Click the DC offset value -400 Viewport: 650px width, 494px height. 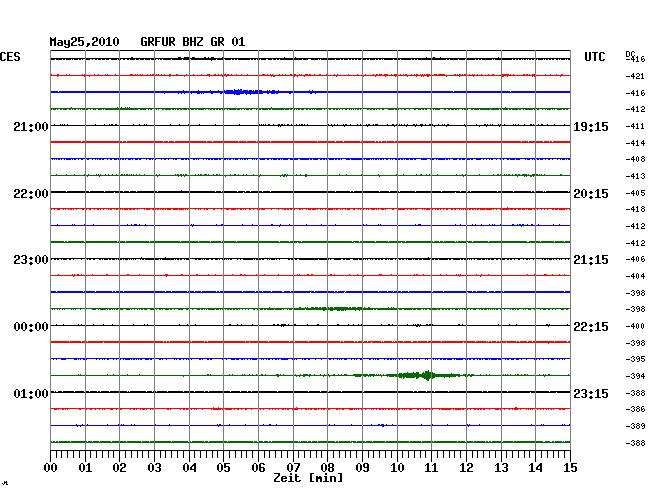[635, 326]
